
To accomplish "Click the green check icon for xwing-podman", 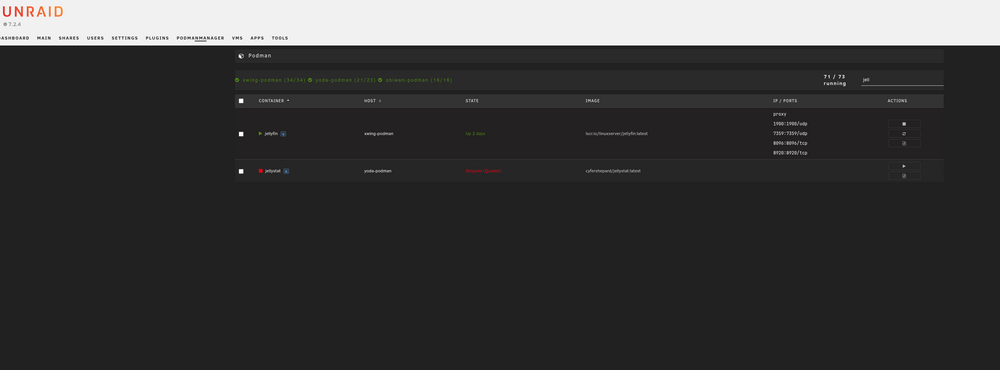I will tap(237, 80).
